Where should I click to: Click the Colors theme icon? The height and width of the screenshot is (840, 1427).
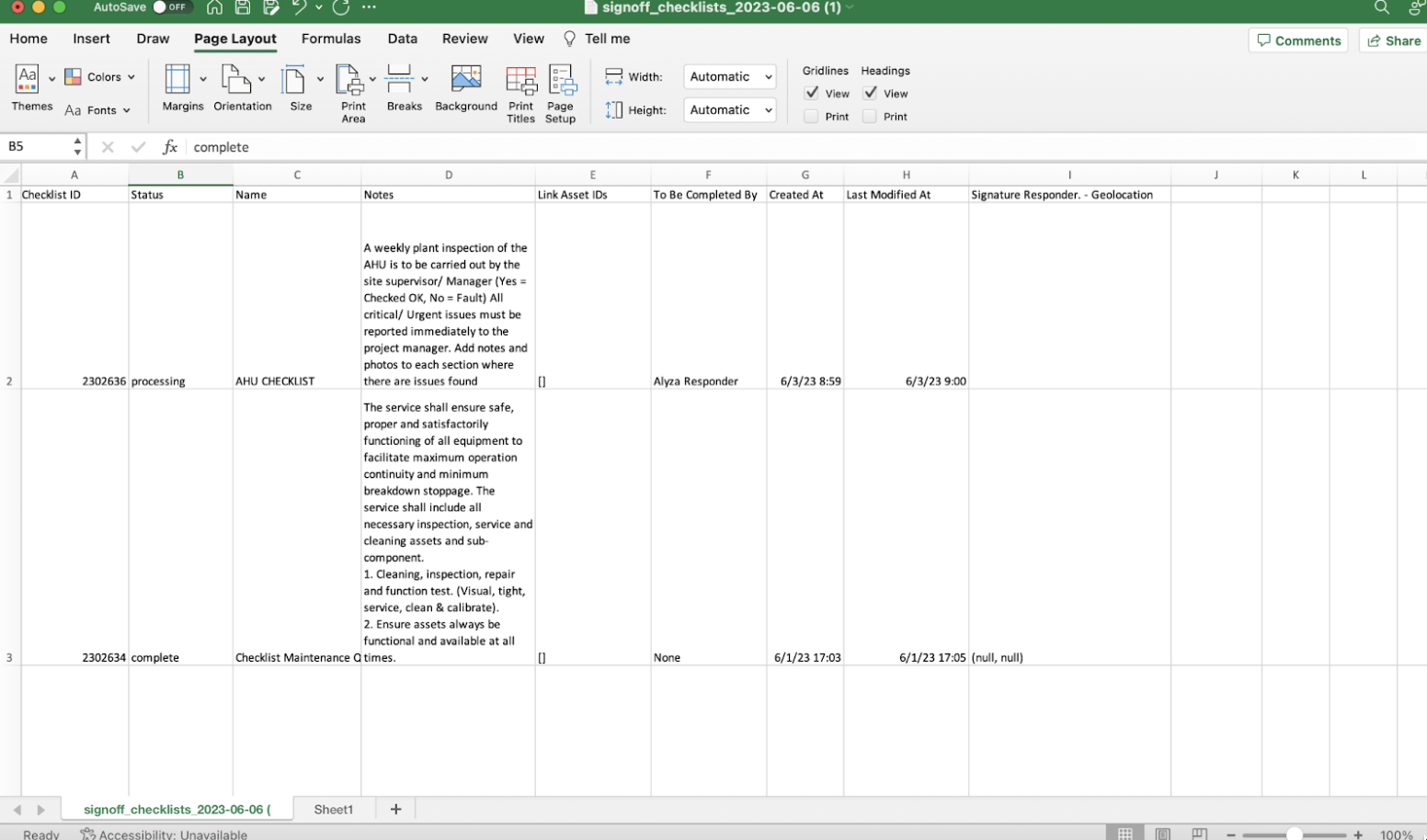(x=74, y=77)
